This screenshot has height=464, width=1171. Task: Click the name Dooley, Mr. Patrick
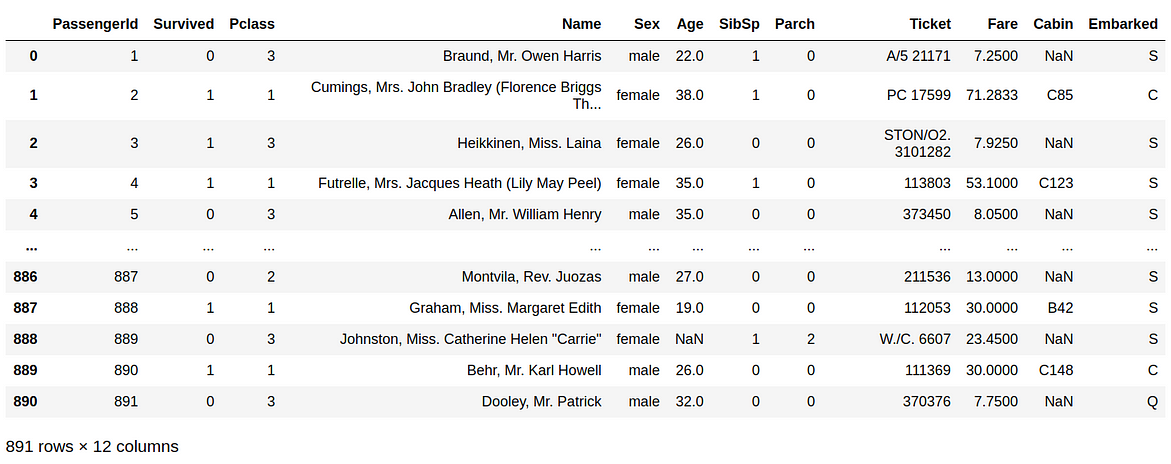tap(541, 402)
